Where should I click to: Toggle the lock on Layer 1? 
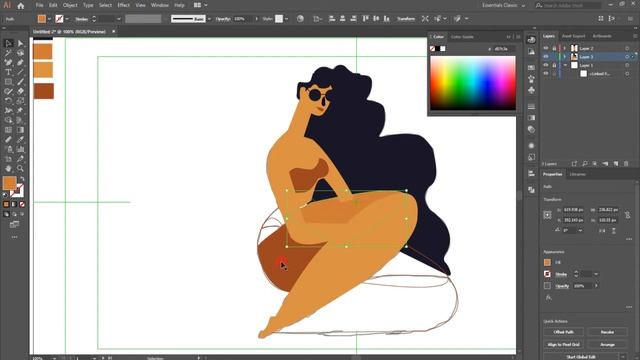point(554,65)
